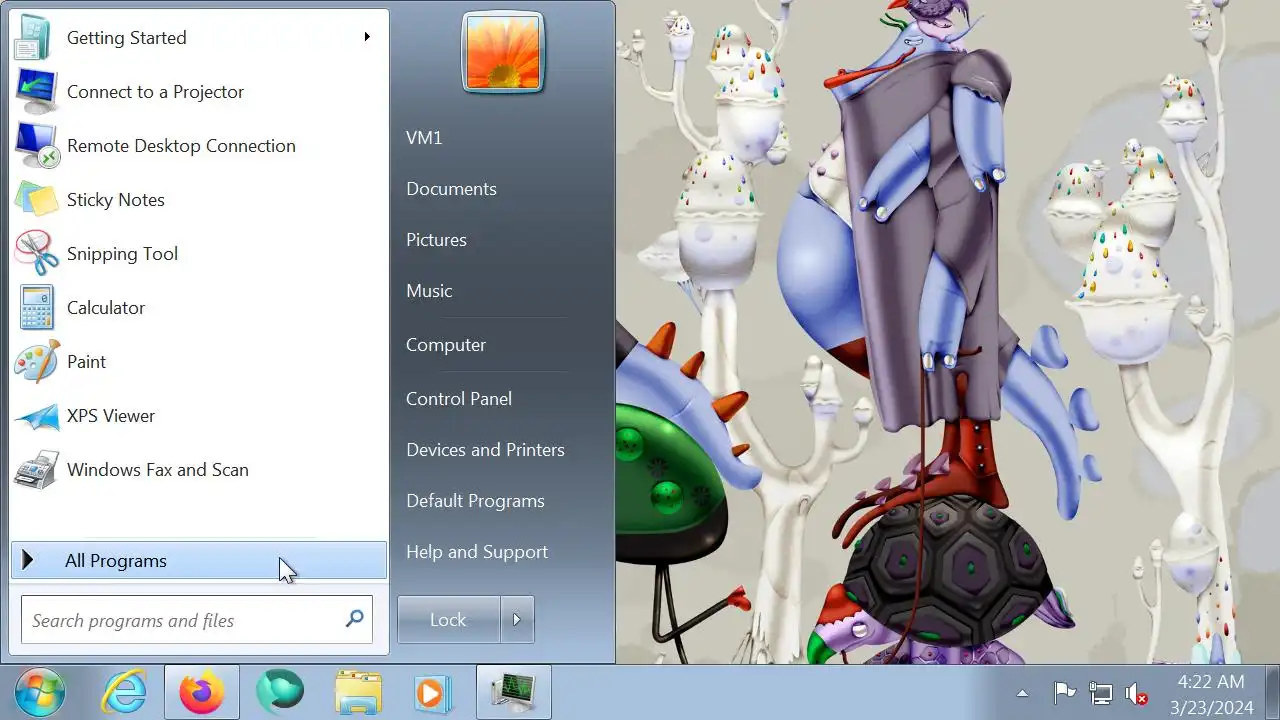Click the Search programs and files box
This screenshot has height=720, width=1280.
(197, 620)
